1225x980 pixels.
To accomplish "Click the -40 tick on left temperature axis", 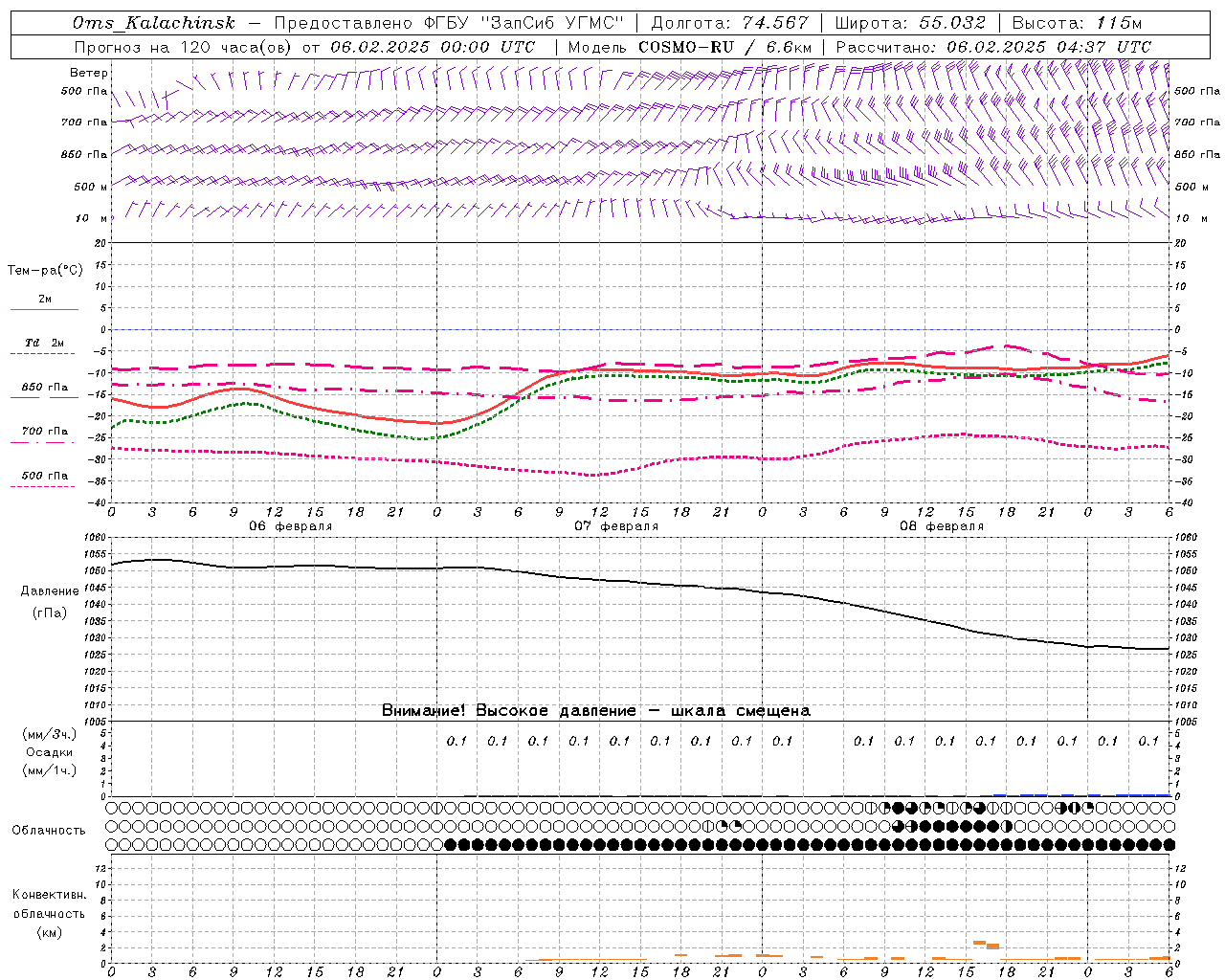I will coord(98,502).
